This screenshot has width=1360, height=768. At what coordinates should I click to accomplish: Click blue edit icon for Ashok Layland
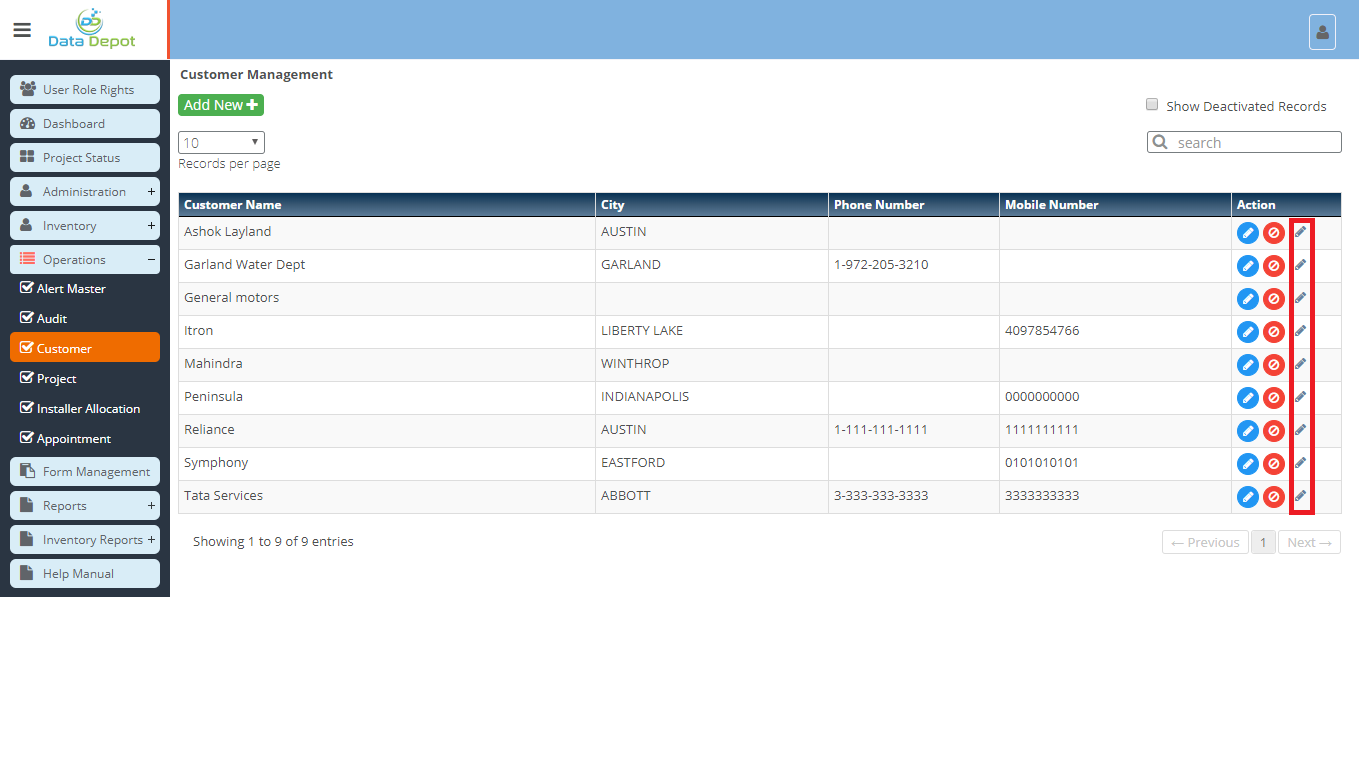pos(1247,233)
